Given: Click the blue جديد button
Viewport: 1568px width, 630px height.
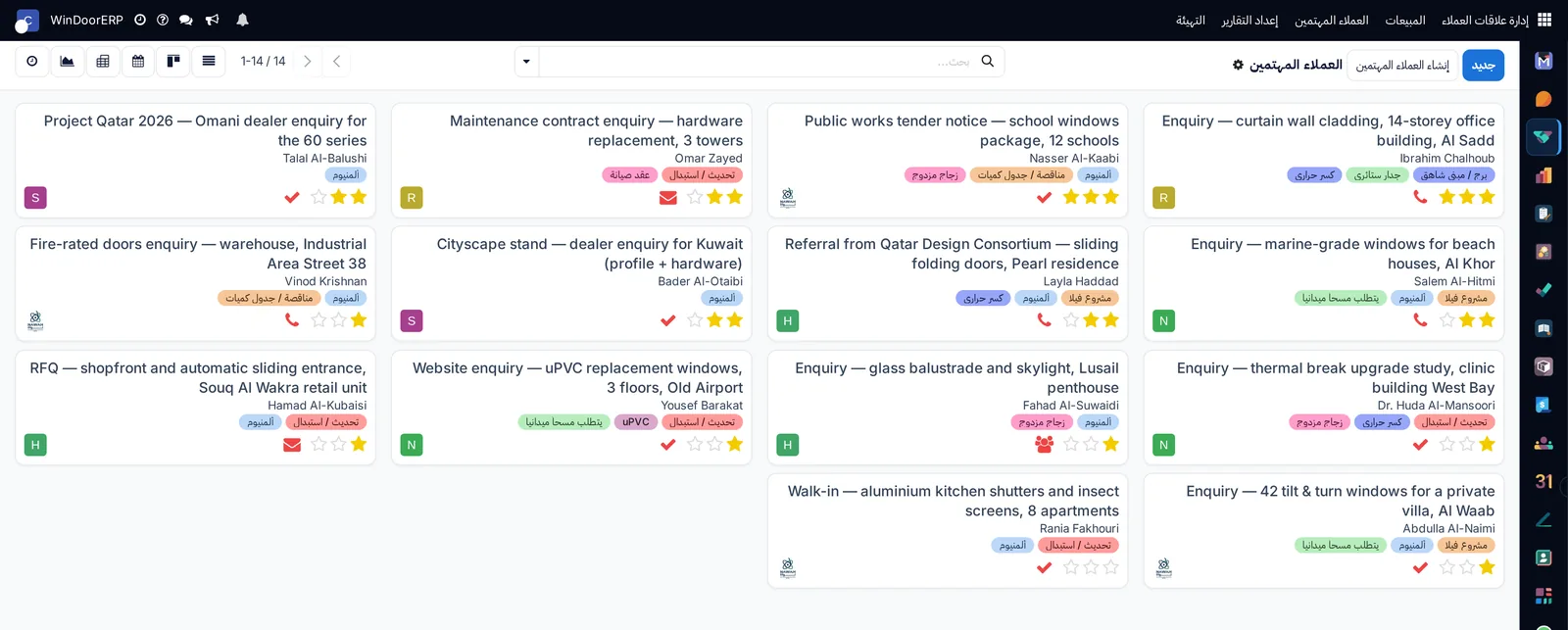Looking at the screenshot, I should coord(1483,65).
